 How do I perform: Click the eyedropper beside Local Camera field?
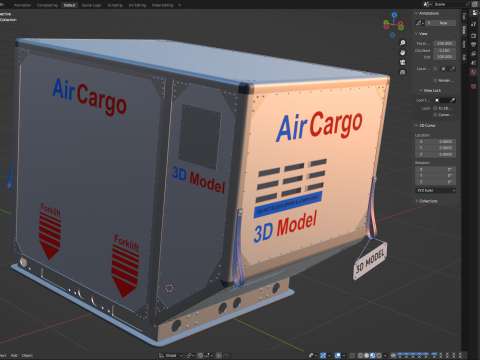452,69
